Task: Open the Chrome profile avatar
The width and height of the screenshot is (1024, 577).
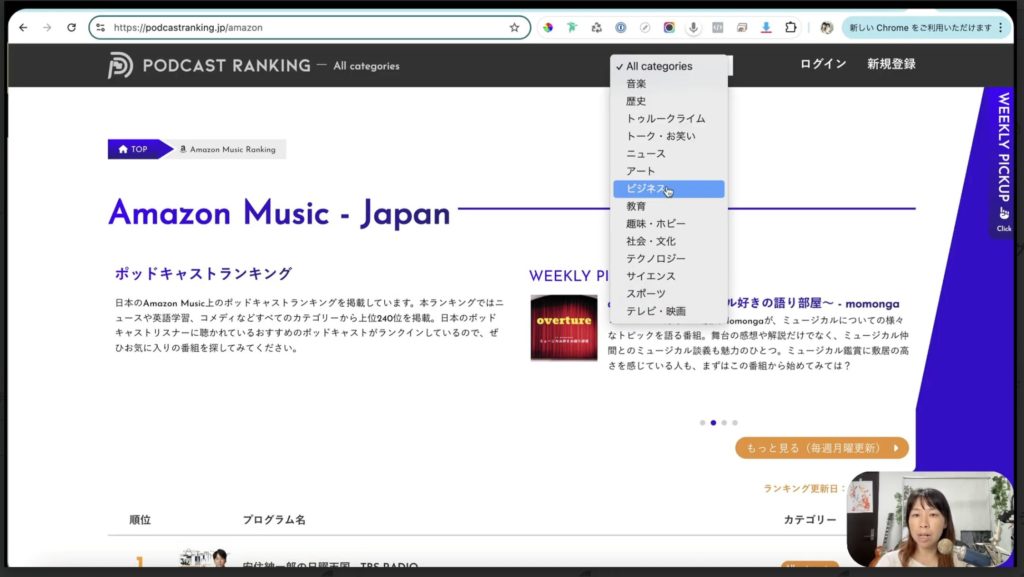Action: pyautogui.click(x=826, y=27)
